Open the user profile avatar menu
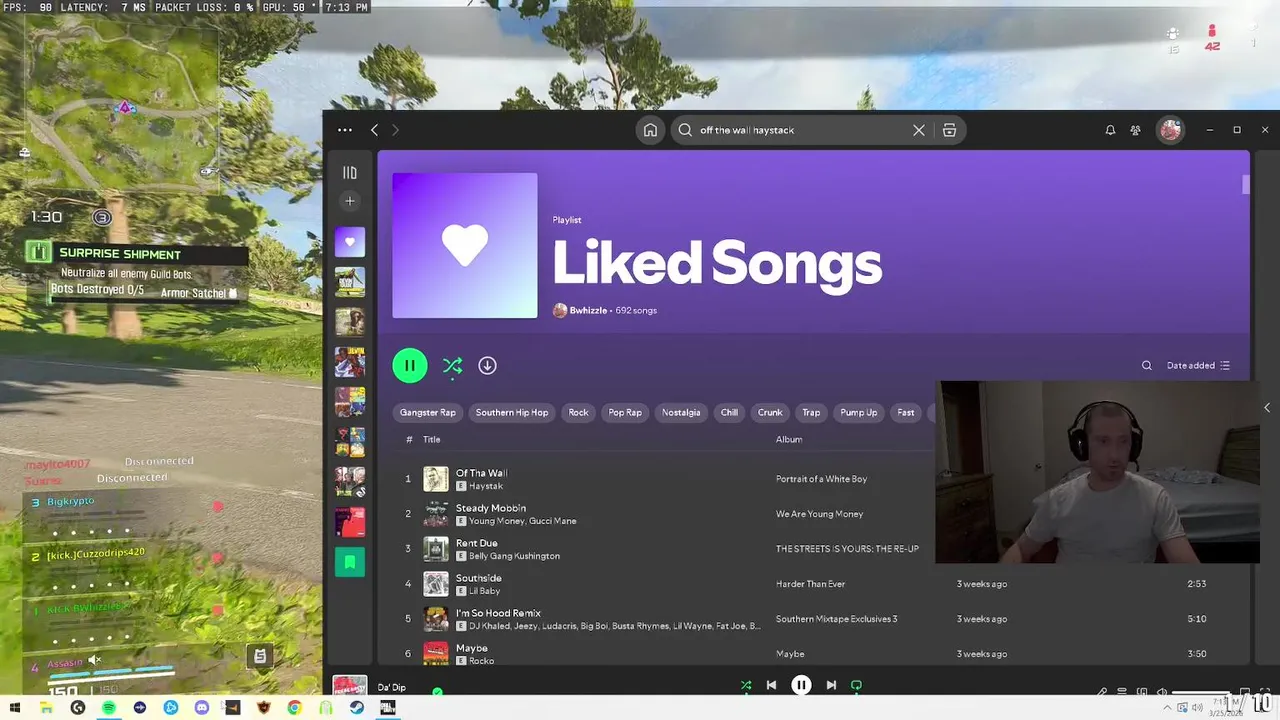The height and width of the screenshot is (720, 1280). tap(1170, 130)
